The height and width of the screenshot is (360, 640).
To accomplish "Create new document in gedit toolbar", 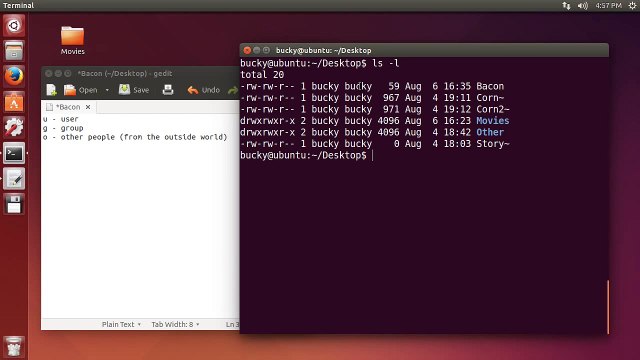I will 51,90.
